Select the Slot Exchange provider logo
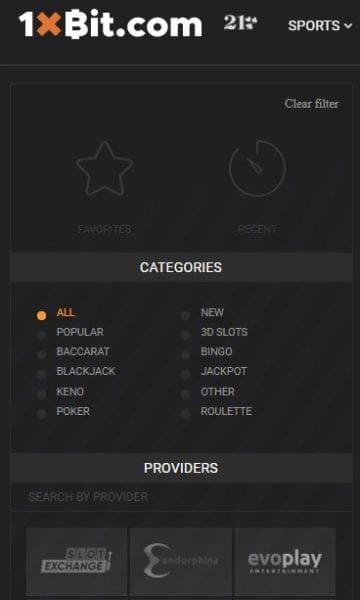 coord(77,561)
